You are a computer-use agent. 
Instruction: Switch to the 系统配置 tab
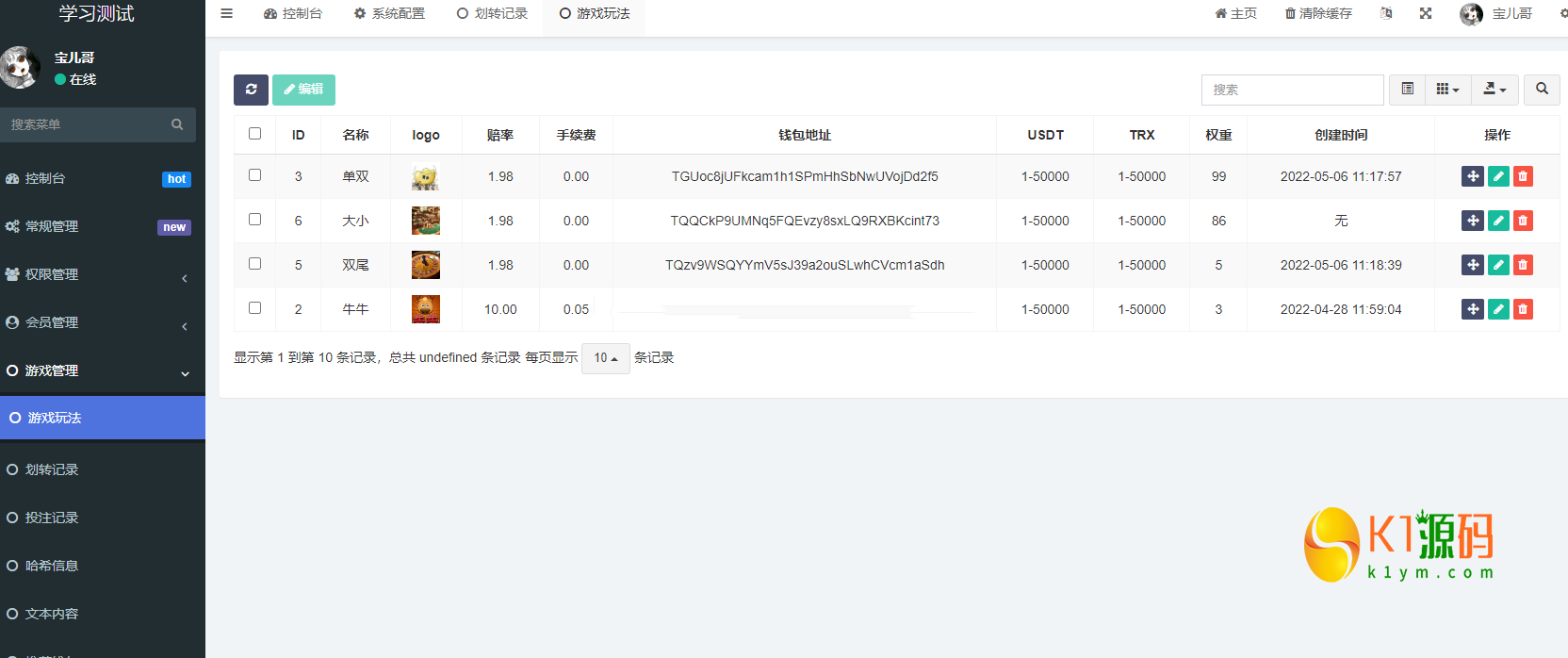pos(389,13)
